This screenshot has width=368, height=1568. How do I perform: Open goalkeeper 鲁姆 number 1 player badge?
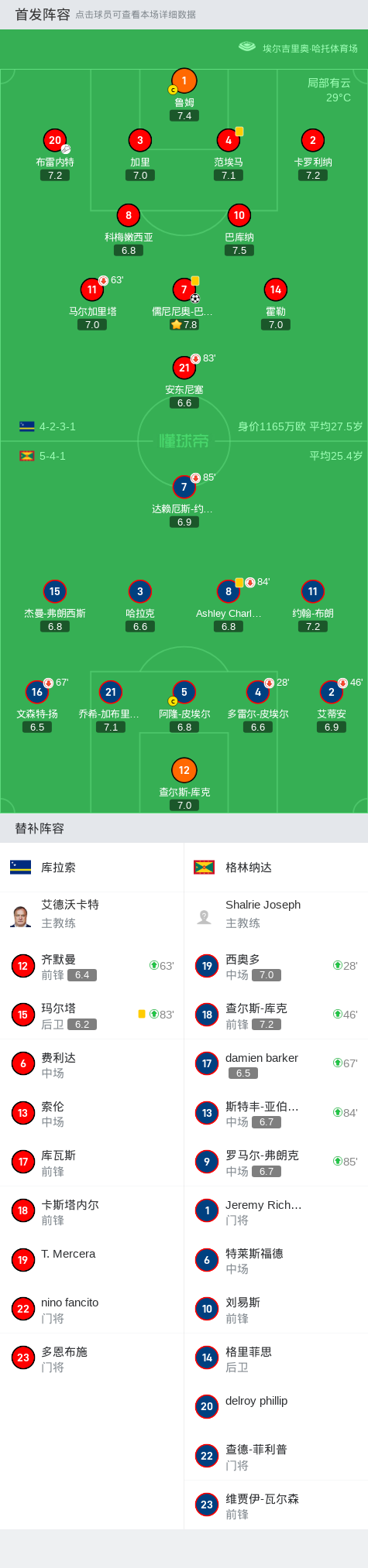pyautogui.click(x=184, y=80)
